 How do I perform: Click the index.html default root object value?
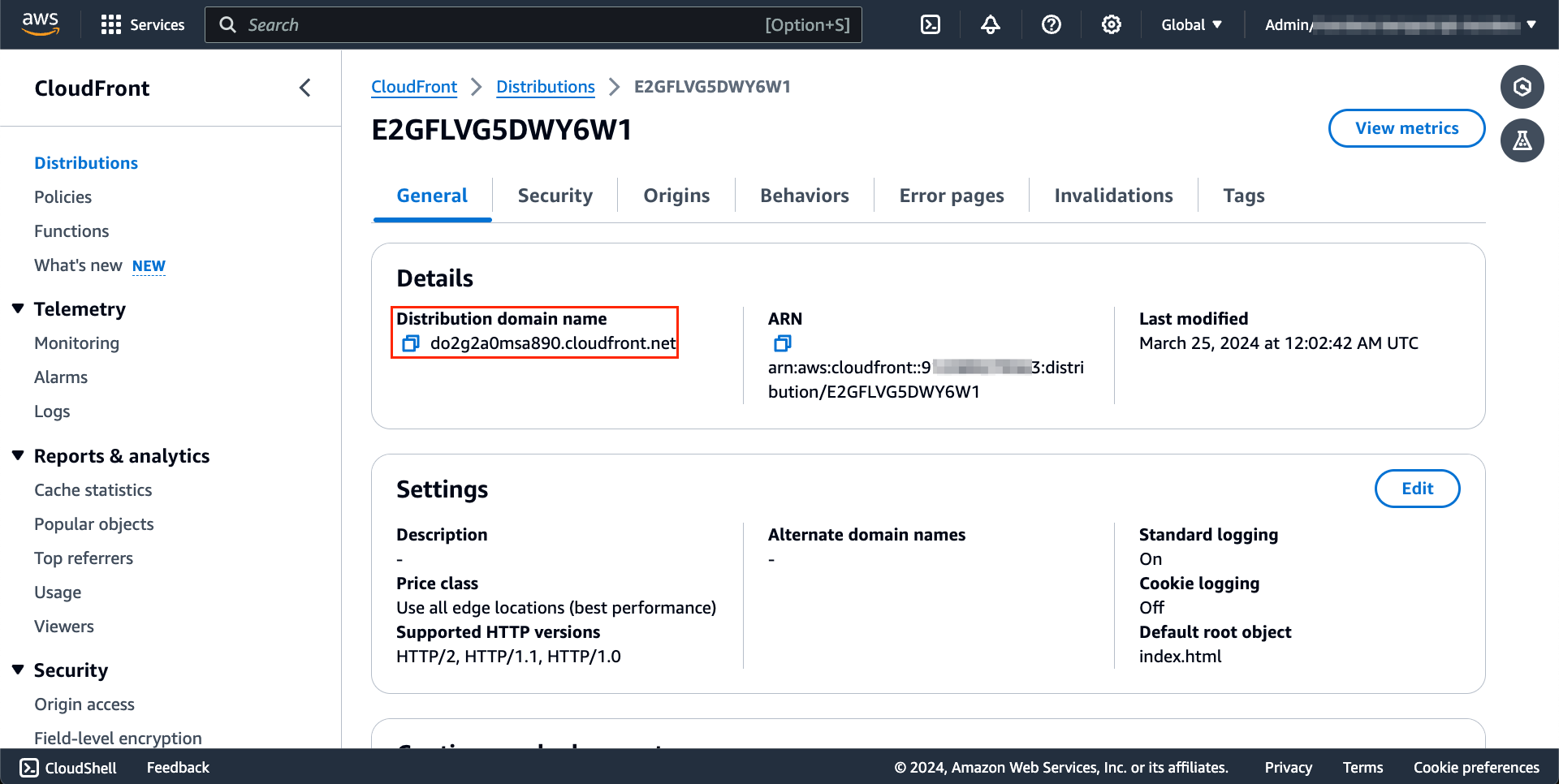[1180, 657]
